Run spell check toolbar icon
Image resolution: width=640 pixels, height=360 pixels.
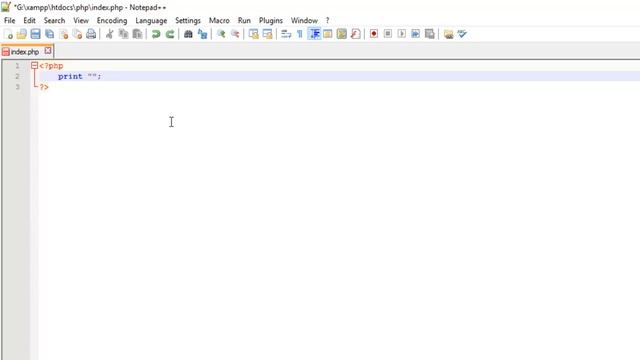pyautogui.click(x=462, y=34)
